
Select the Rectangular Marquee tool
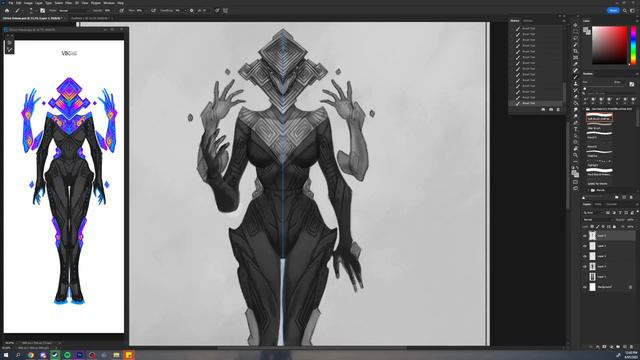tap(576, 31)
